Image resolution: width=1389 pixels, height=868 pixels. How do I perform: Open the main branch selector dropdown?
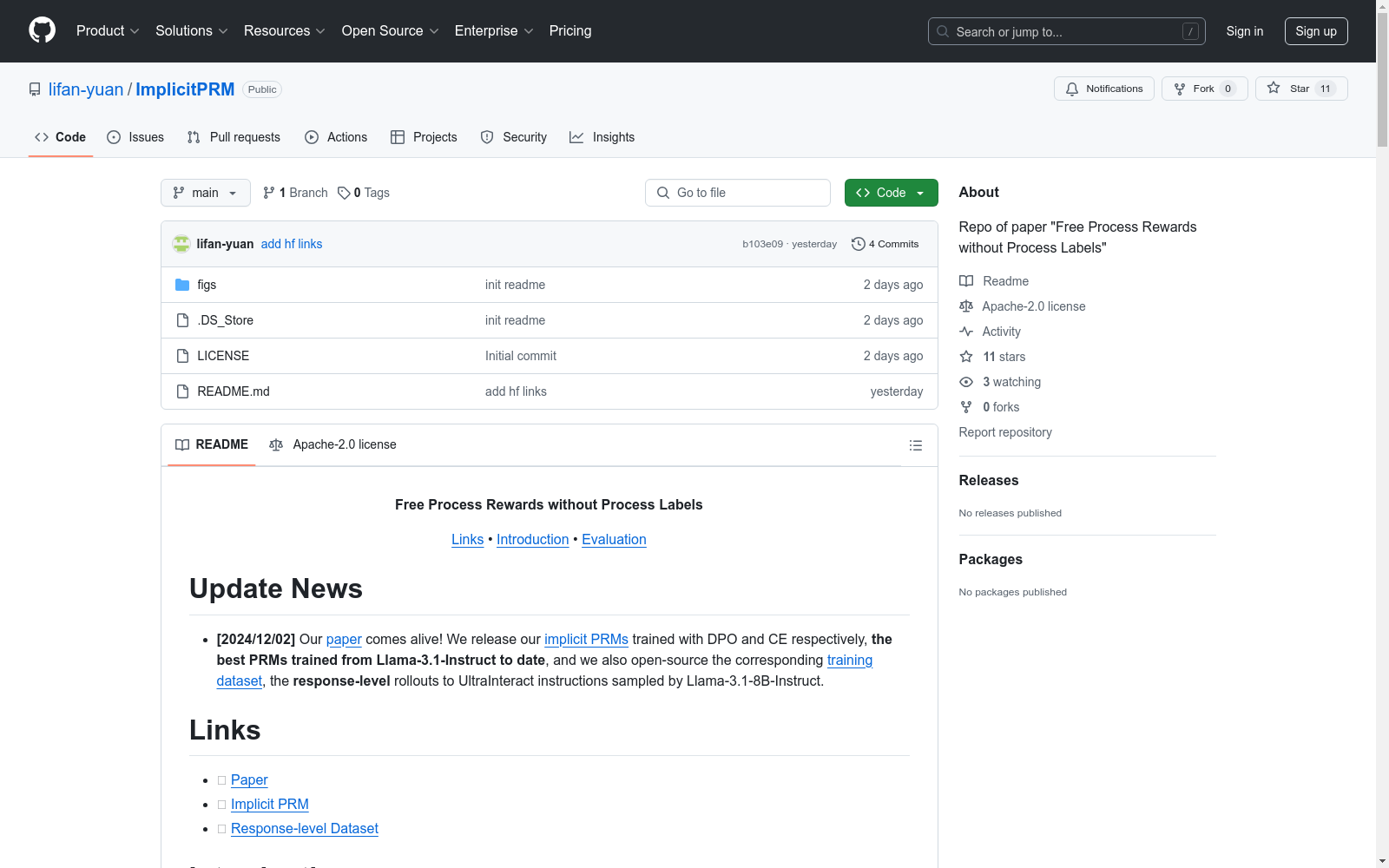coord(206,193)
